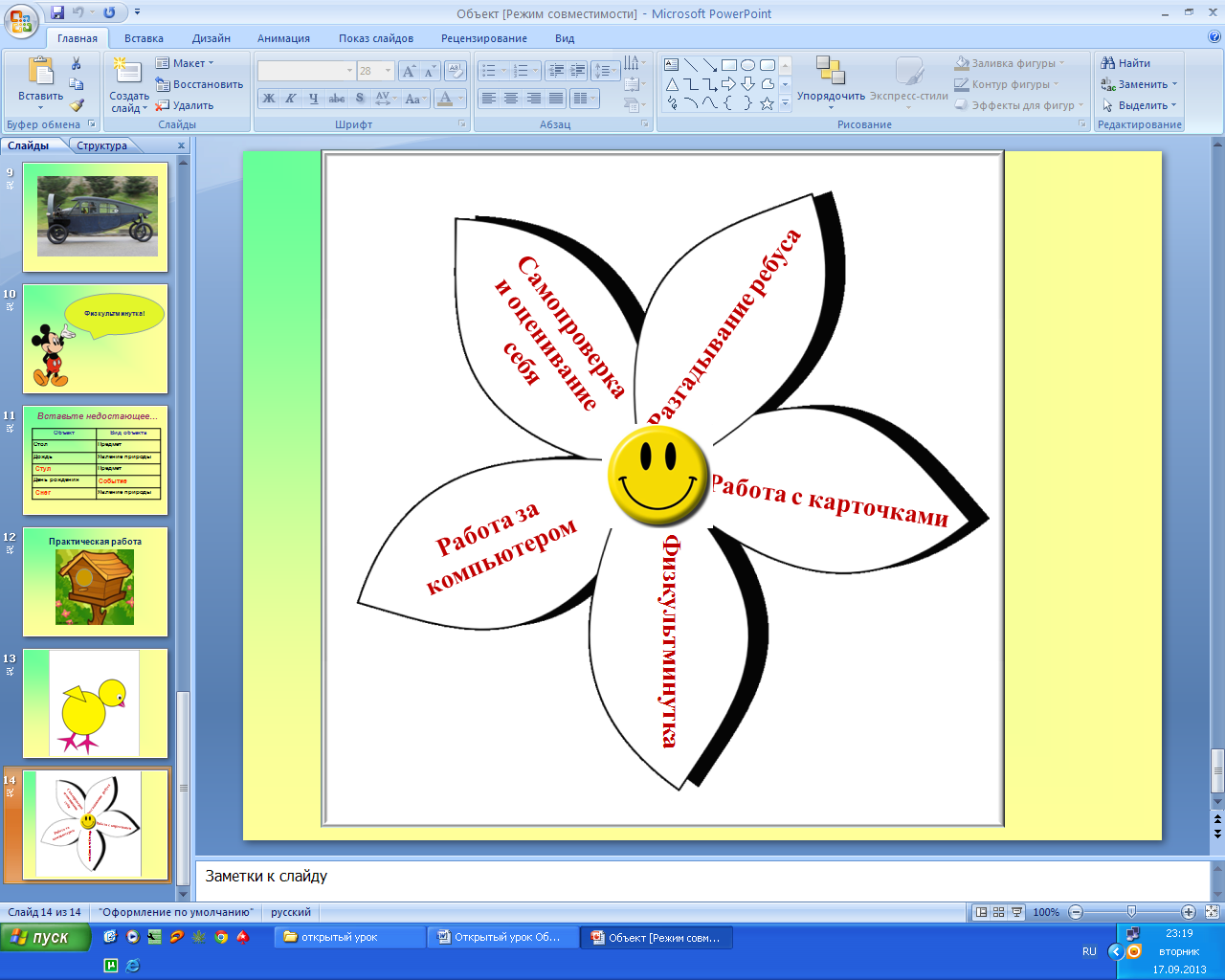
Task: Click the Copy icon in clipboard group
Action: click(x=77, y=84)
